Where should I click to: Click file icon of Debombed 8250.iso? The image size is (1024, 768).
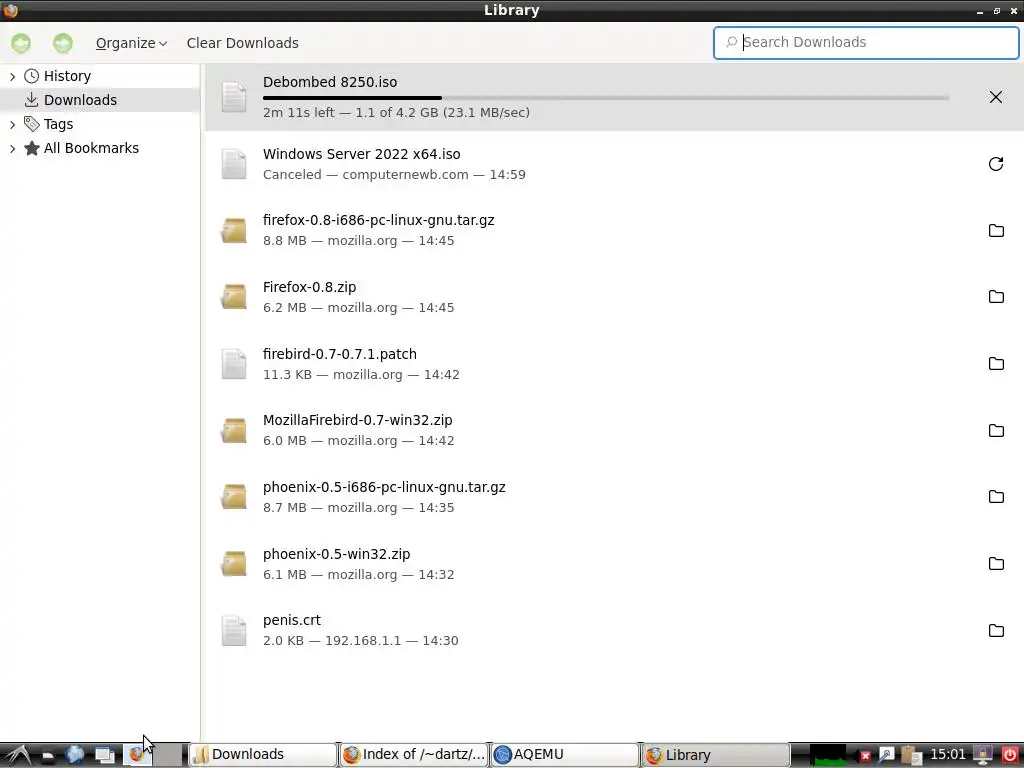[234, 97]
